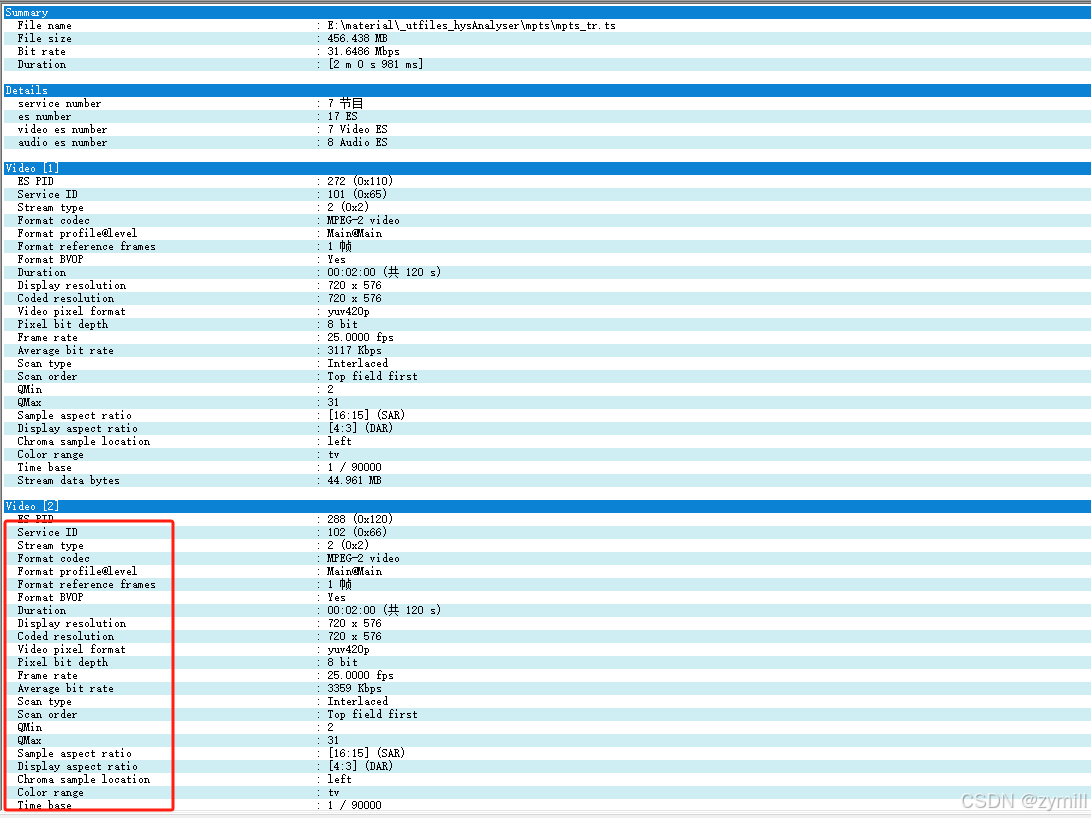Image resolution: width=1091 pixels, height=818 pixels.
Task: Click Top field first value under Video [1]
Action: pyautogui.click(x=372, y=376)
